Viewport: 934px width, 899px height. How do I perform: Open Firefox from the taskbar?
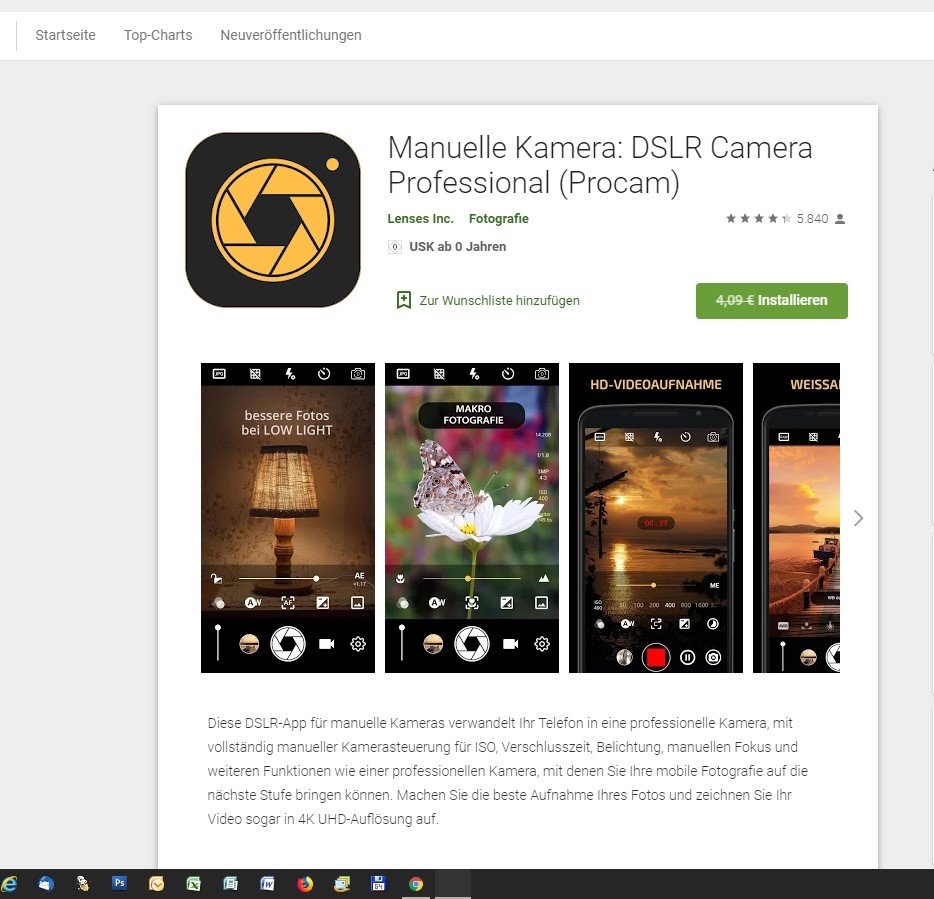pos(305,884)
